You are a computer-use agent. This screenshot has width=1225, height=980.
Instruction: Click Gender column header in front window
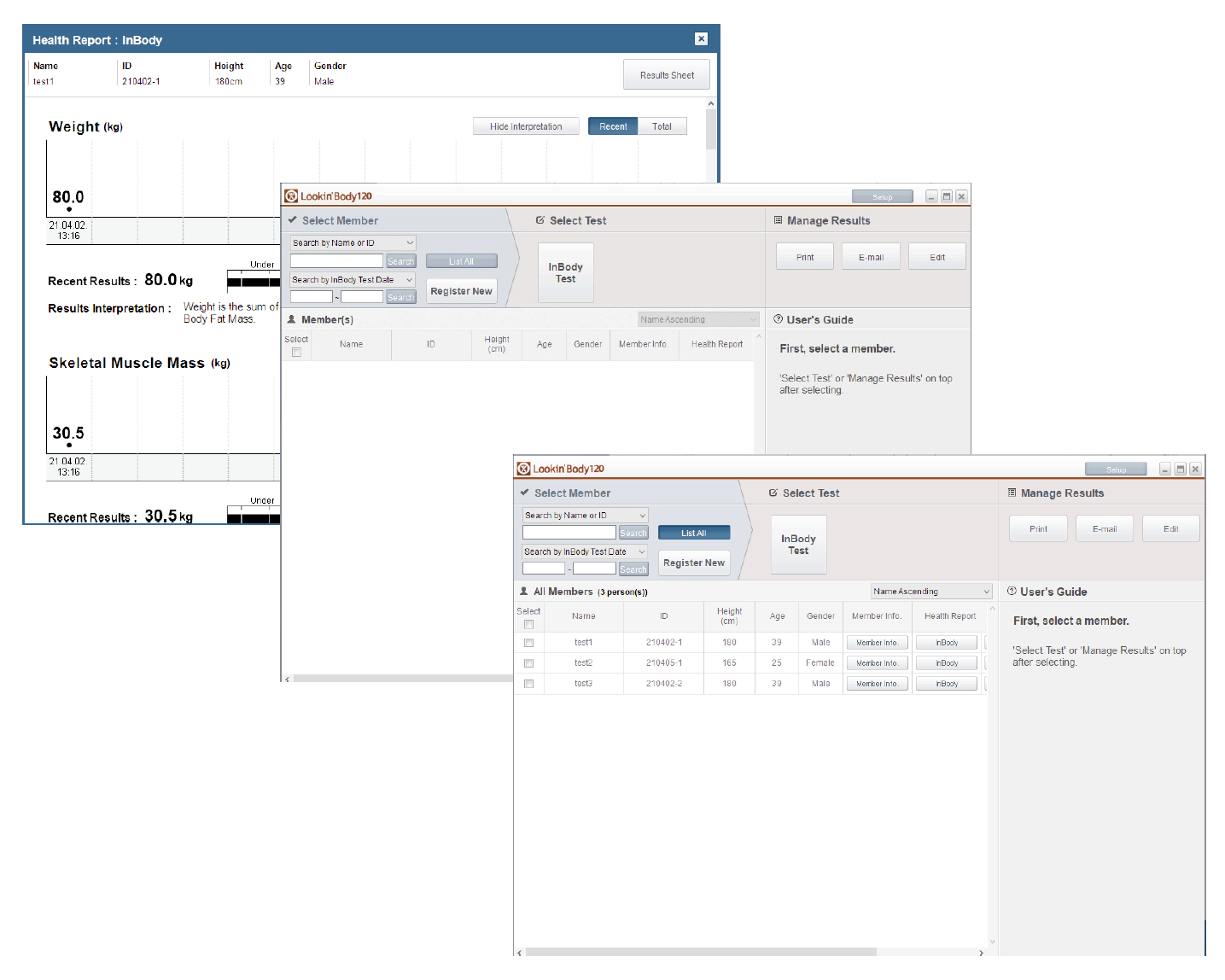(820, 615)
